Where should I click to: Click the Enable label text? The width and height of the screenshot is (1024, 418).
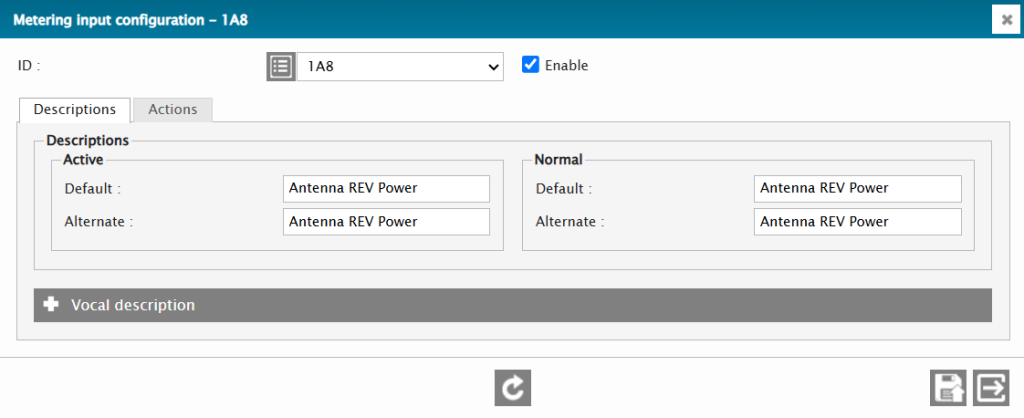[x=566, y=65]
